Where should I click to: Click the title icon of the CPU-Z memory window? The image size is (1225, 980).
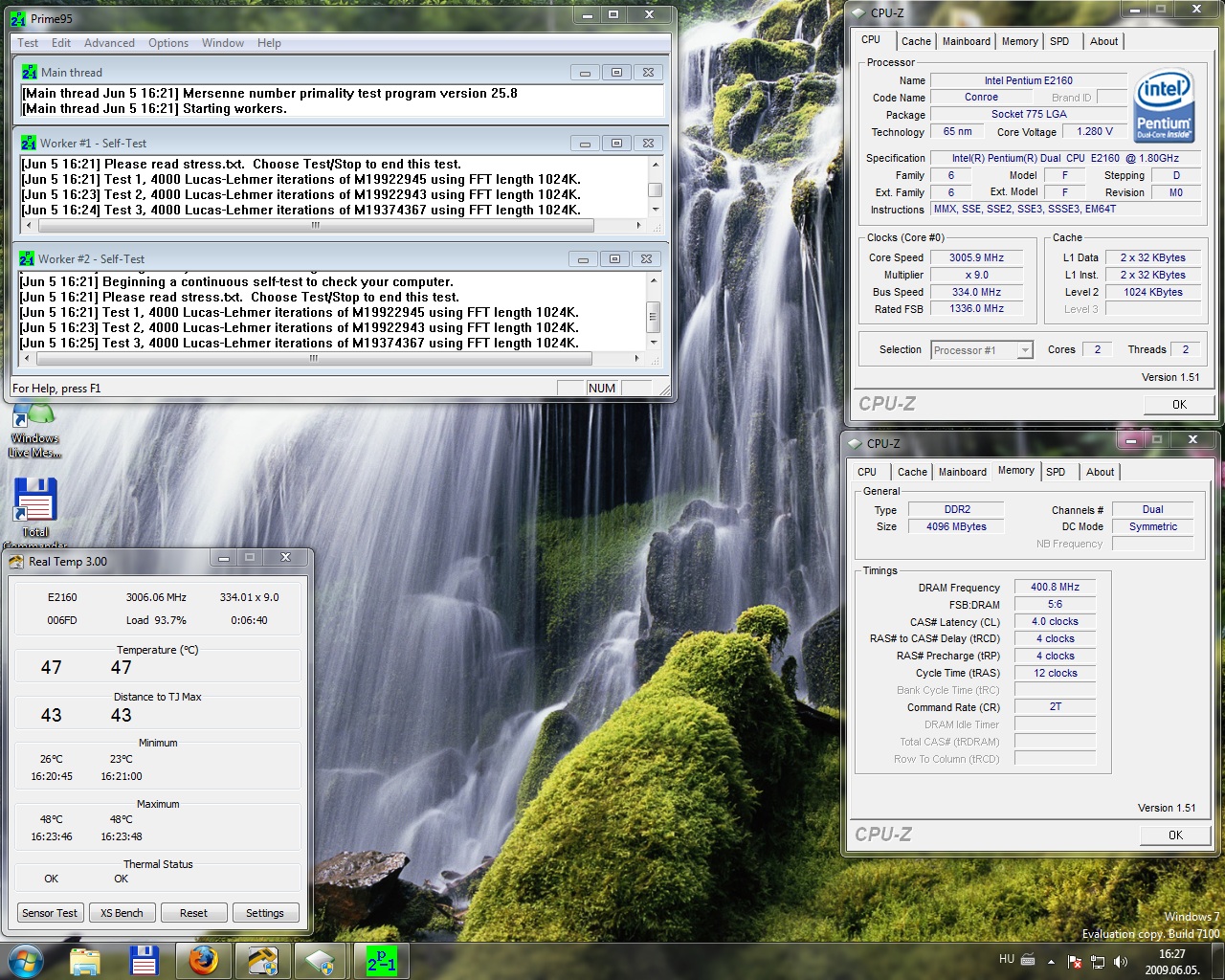point(855,444)
